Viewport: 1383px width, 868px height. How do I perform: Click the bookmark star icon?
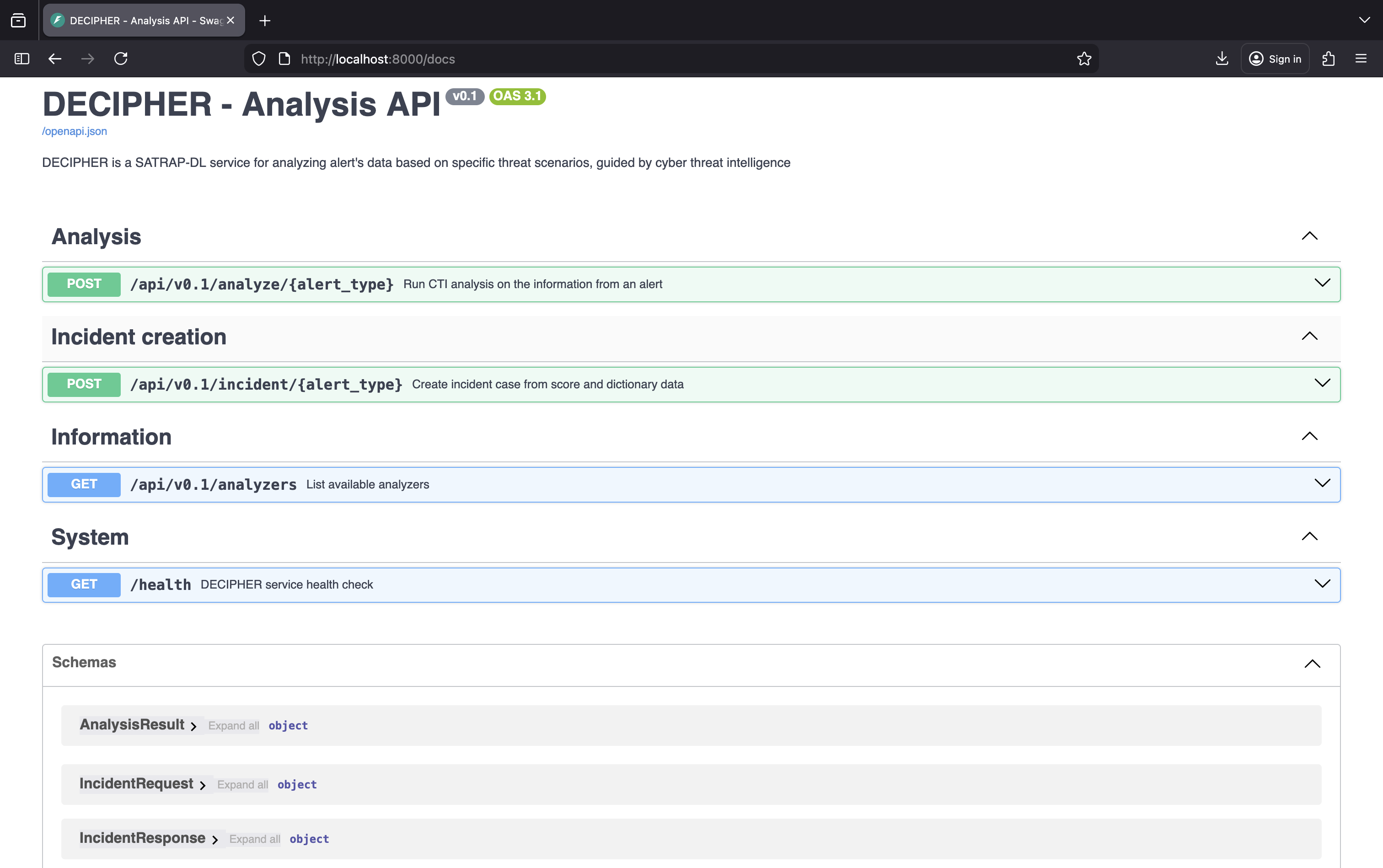[x=1083, y=59]
